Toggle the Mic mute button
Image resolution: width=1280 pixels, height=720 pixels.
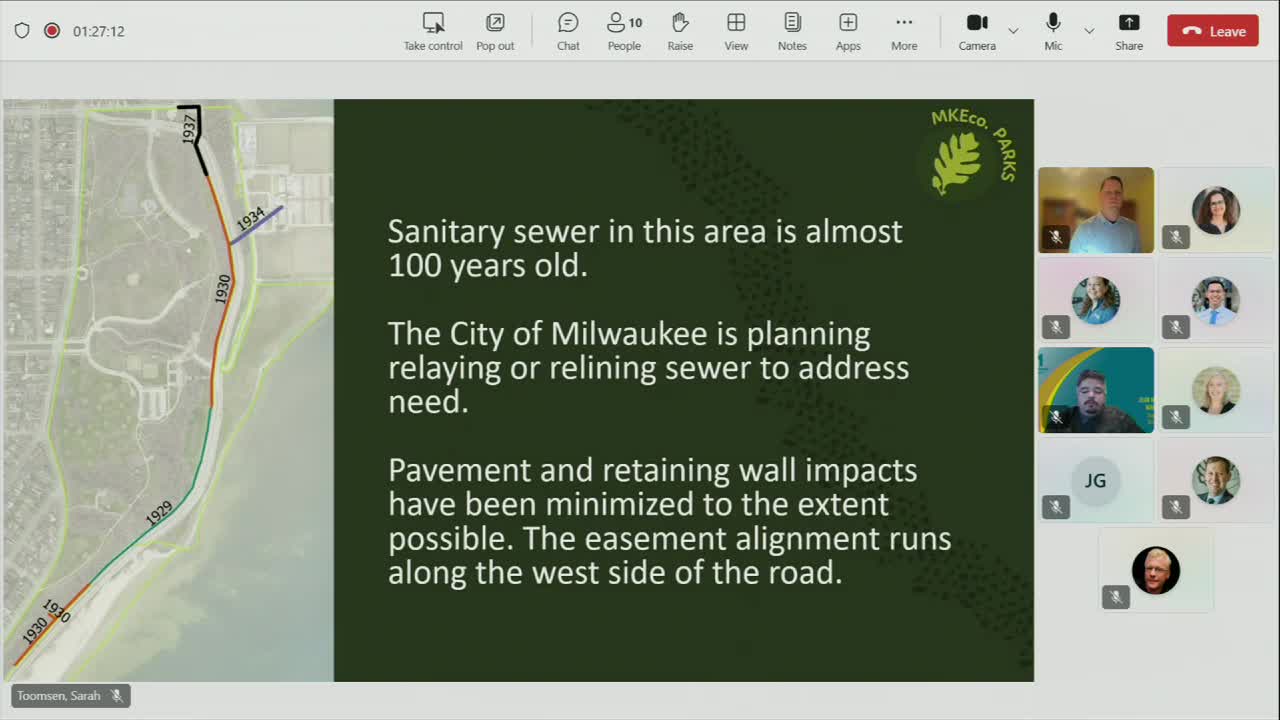pyautogui.click(x=1053, y=31)
